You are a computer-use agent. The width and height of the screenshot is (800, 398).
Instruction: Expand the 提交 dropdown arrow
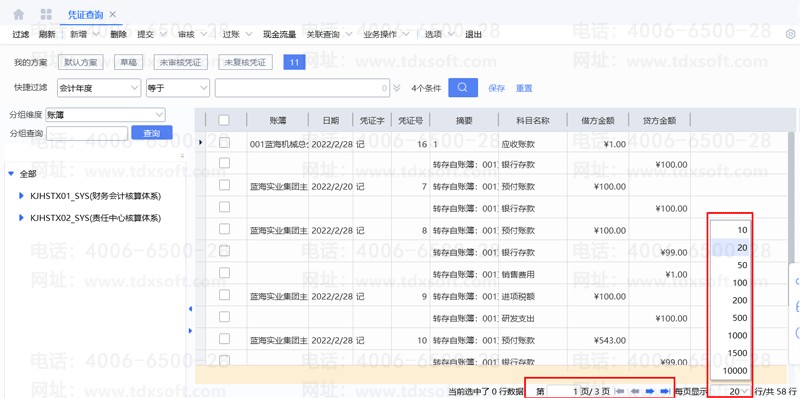pos(163,34)
